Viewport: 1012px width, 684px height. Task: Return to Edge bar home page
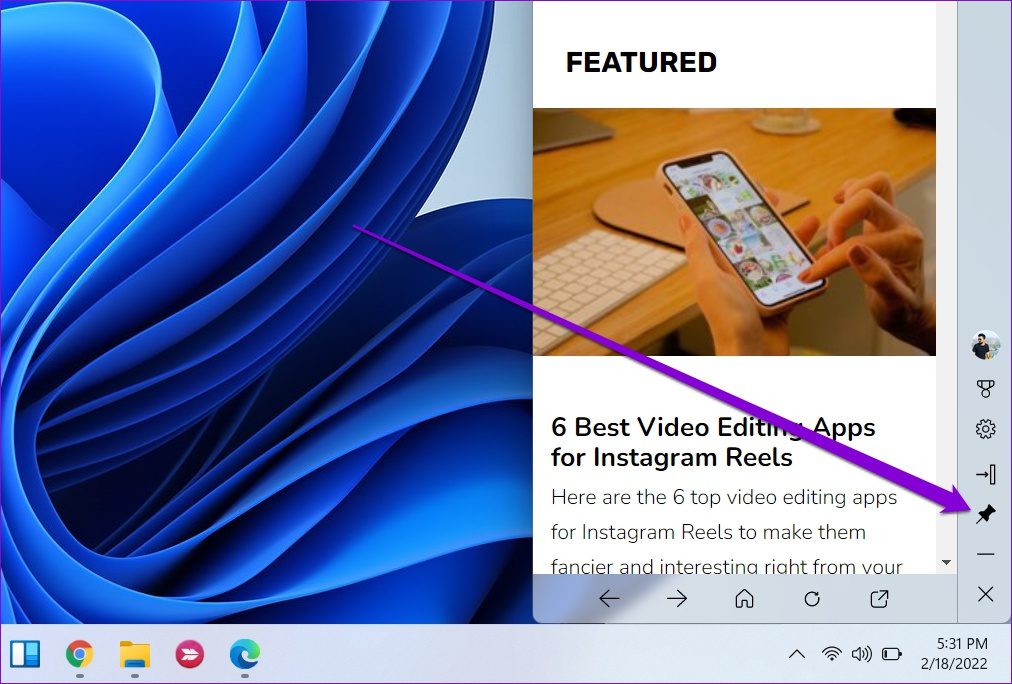744,599
